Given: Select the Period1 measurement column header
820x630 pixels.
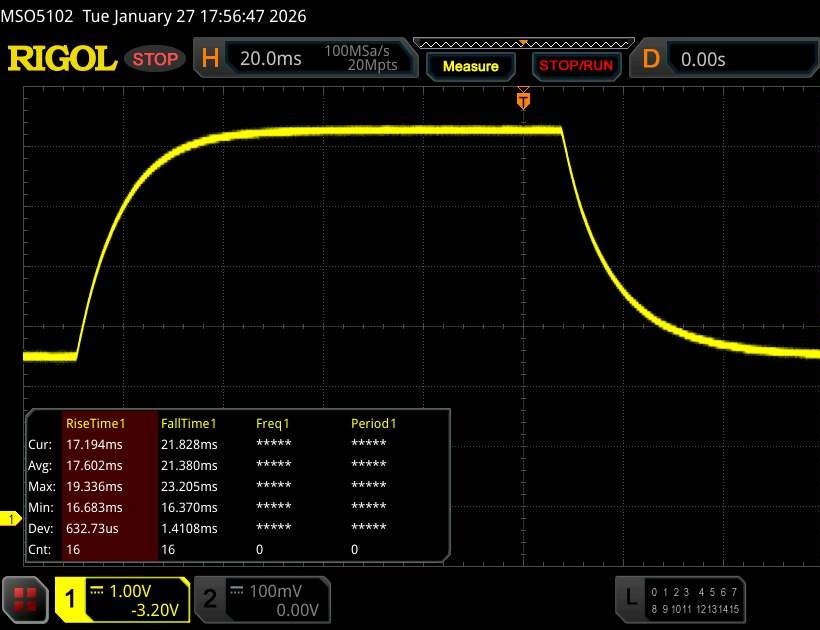Looking at the screenshot, I should coord(373,423).
